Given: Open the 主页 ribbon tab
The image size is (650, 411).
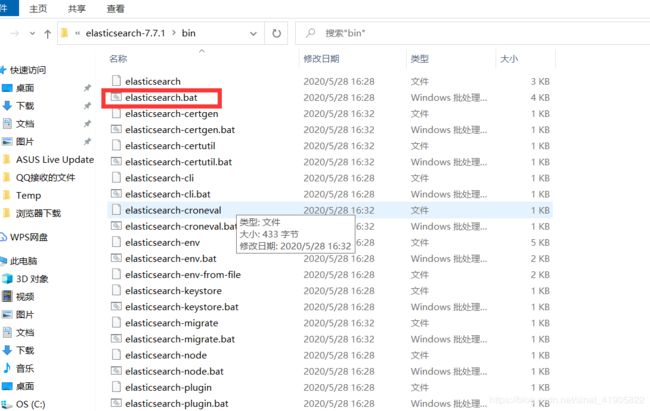Looking at the screenshot, I should [x=38, y=9].
